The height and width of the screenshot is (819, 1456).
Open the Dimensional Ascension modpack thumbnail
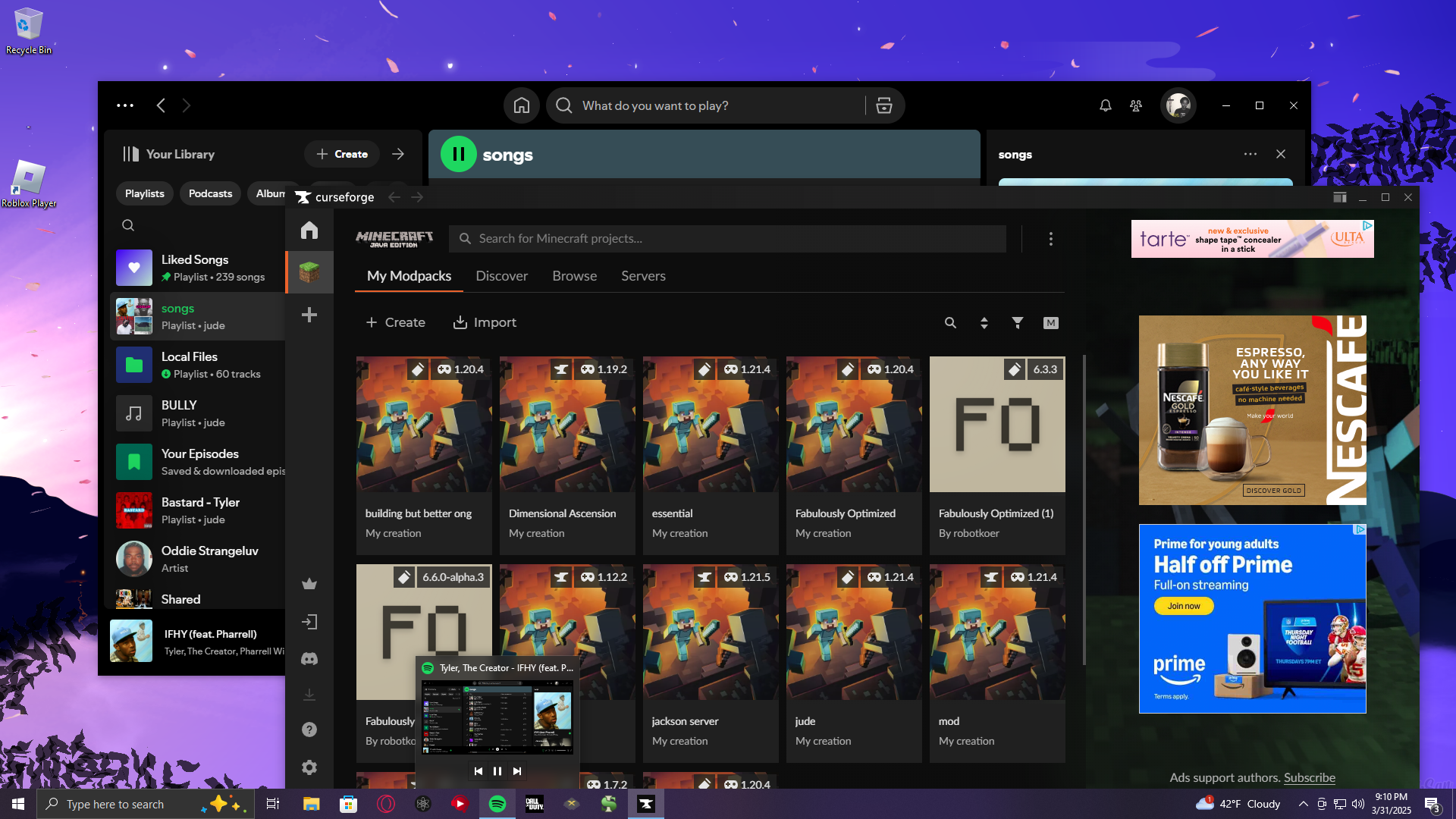[x=567, y=425]
